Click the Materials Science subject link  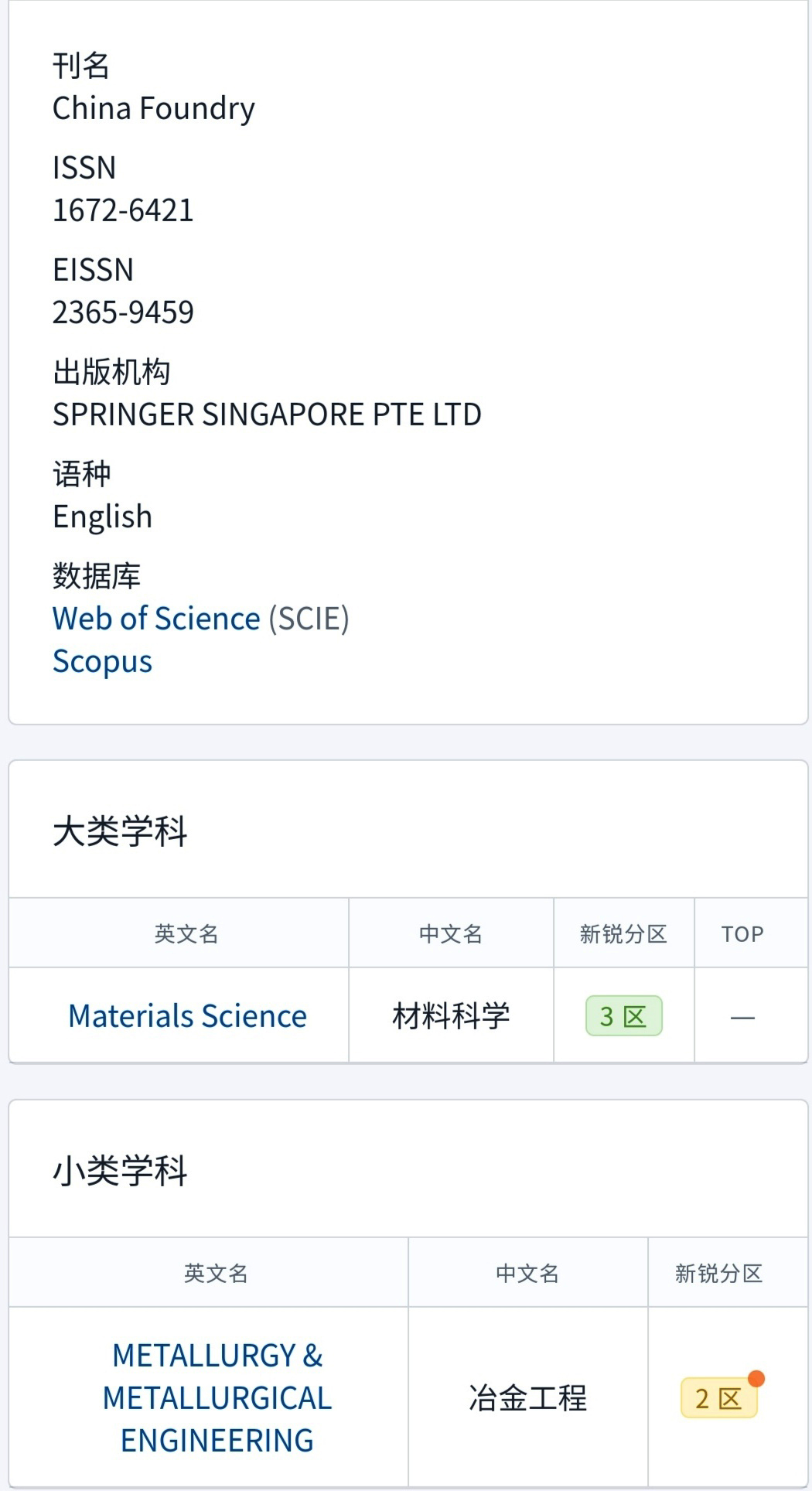click(x=187, y=1016)
